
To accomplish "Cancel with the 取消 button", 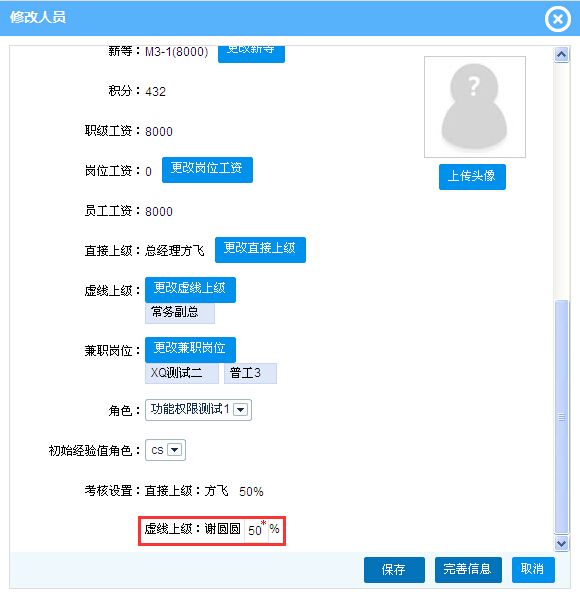I will point(533,570).
